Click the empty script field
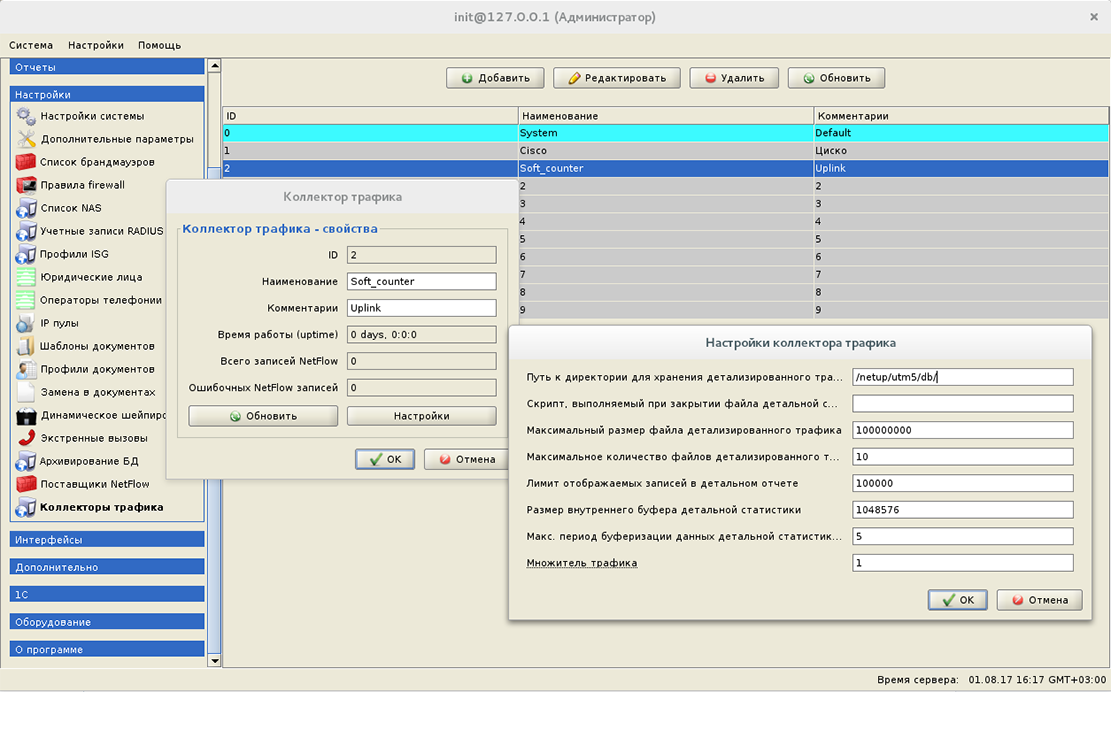 (962, 404)
